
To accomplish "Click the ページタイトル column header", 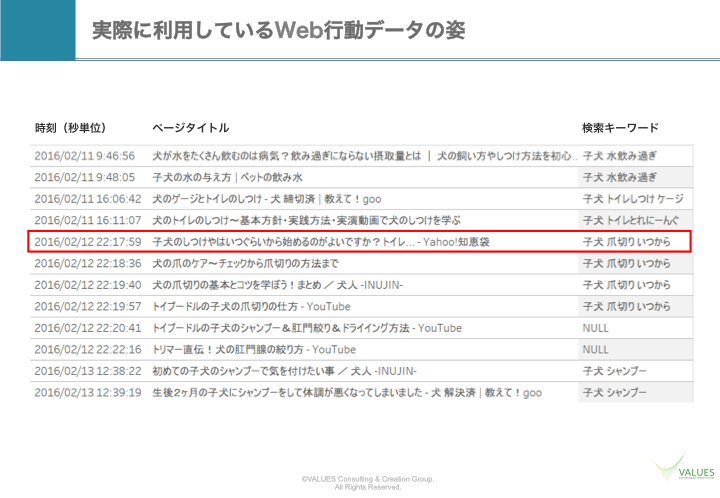I will pyautogui.click(x=190, y=128).
